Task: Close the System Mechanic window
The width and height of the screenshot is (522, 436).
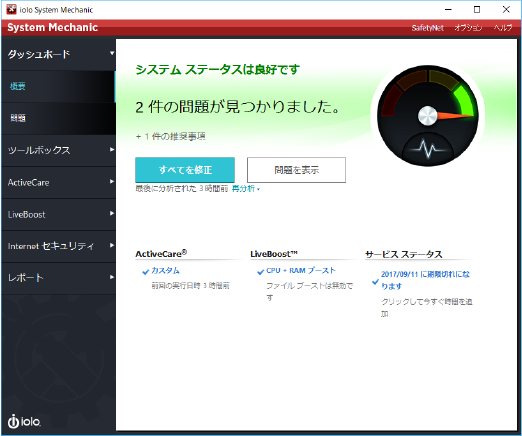Action: click(506, 10)
